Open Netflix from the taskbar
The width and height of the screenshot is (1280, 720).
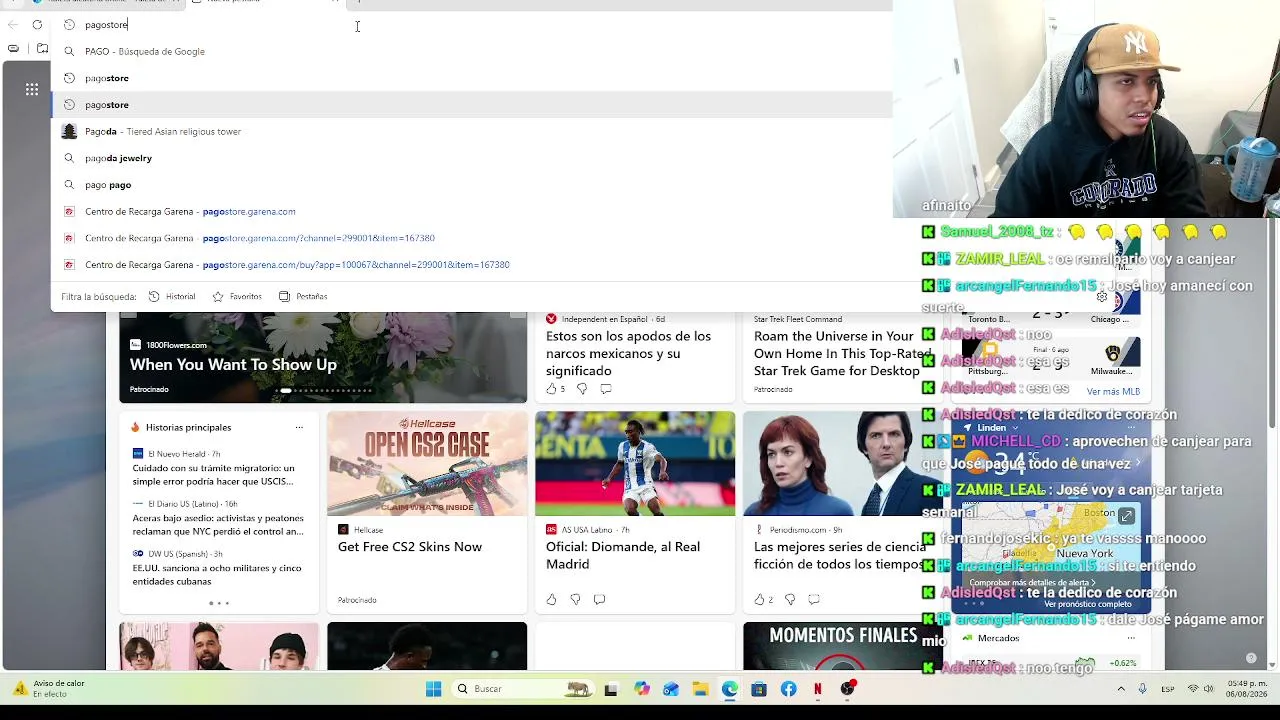(x=818, y=689)
